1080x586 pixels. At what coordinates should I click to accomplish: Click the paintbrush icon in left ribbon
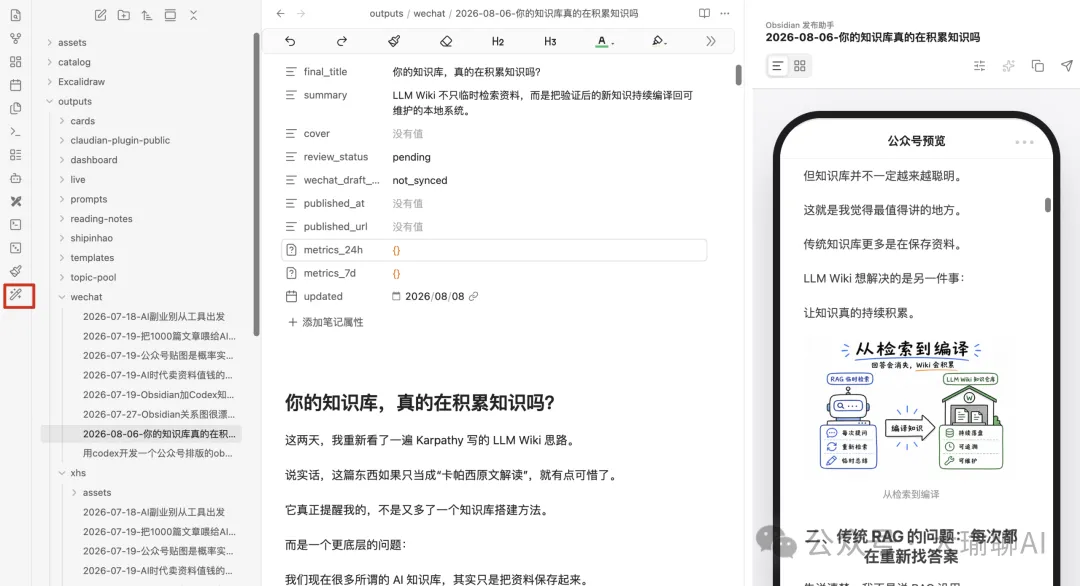(15, 271)
